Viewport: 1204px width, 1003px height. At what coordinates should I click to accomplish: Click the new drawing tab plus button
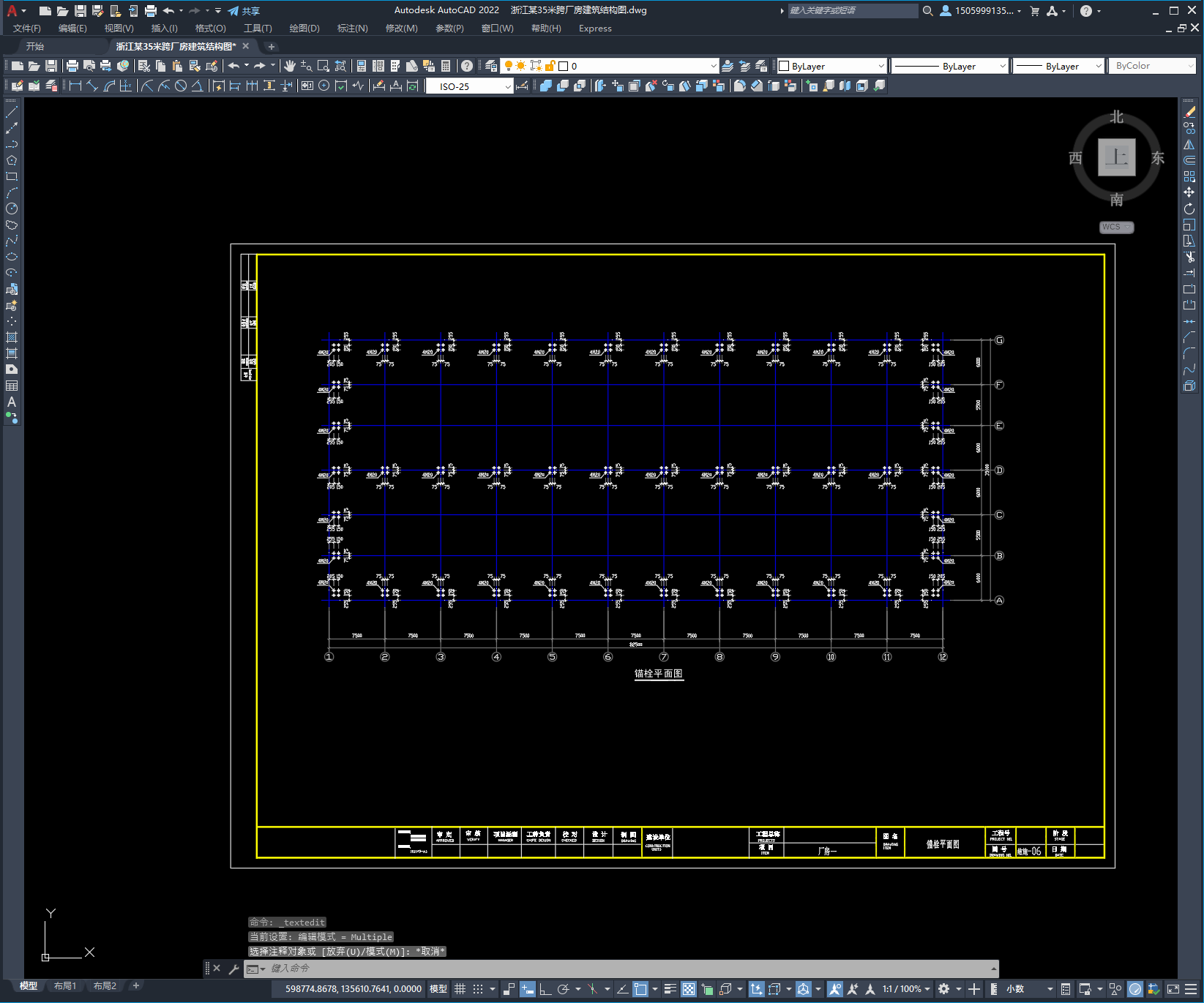pyautogui.click(x=272, y=47)
